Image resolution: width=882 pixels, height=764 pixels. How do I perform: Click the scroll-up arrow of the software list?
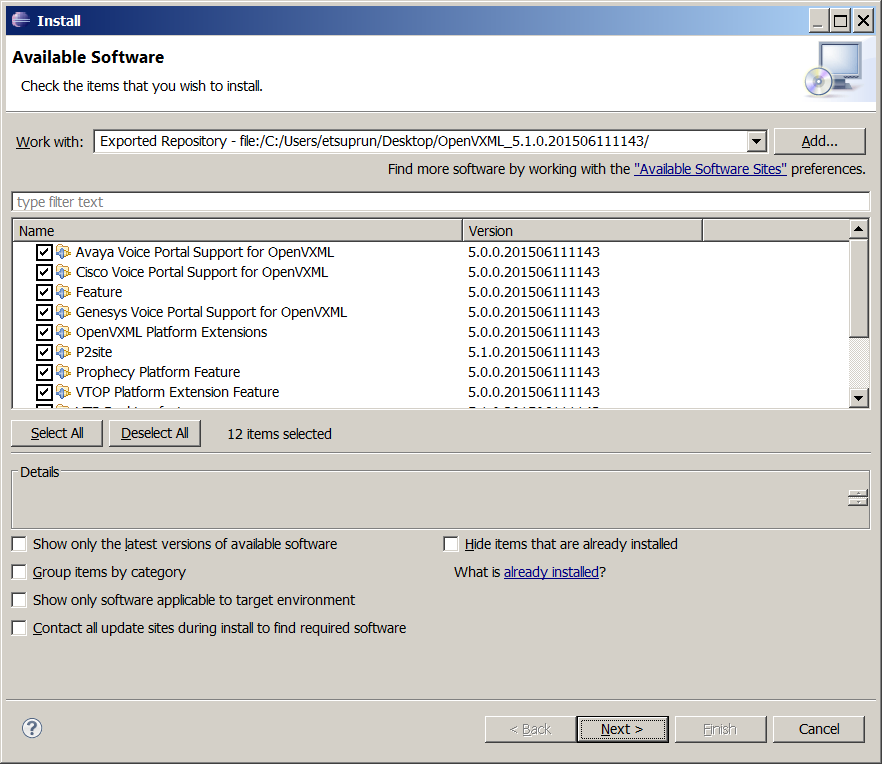click(x=858, y=229)
